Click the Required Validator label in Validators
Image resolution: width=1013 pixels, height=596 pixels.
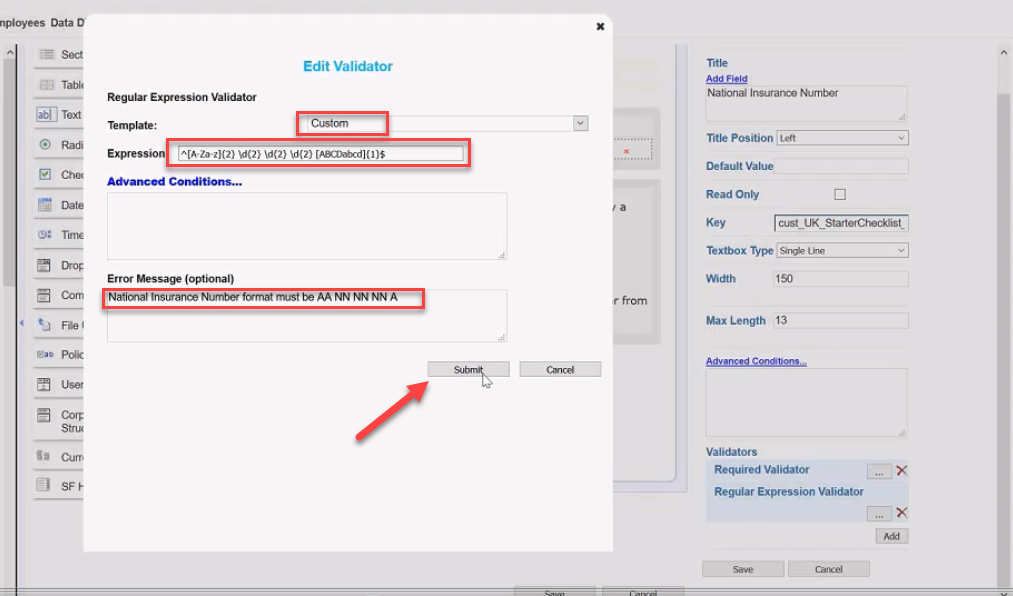pyautogui.click(x=762, y=469)
